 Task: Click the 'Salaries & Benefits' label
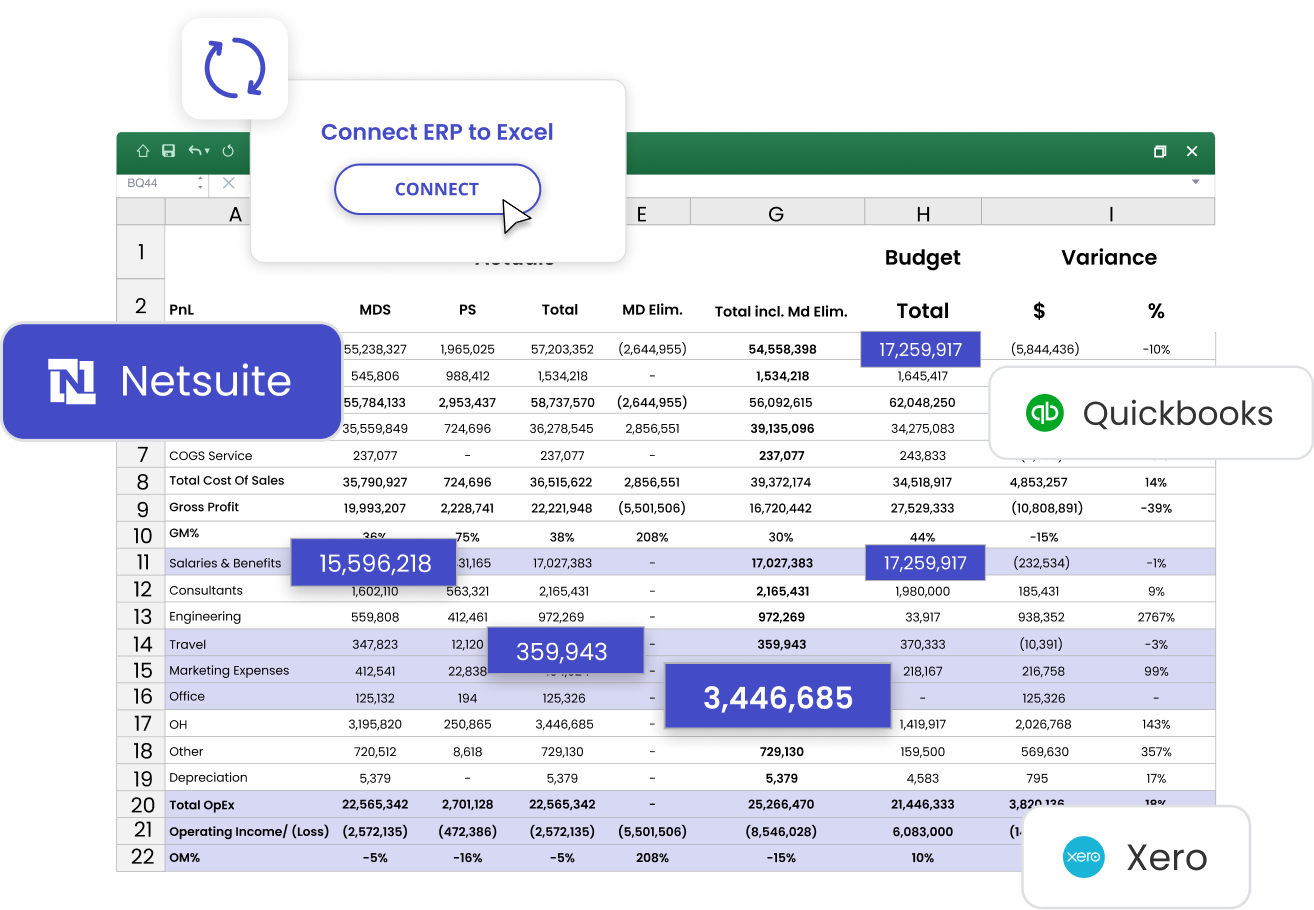(x=225, y=563)
